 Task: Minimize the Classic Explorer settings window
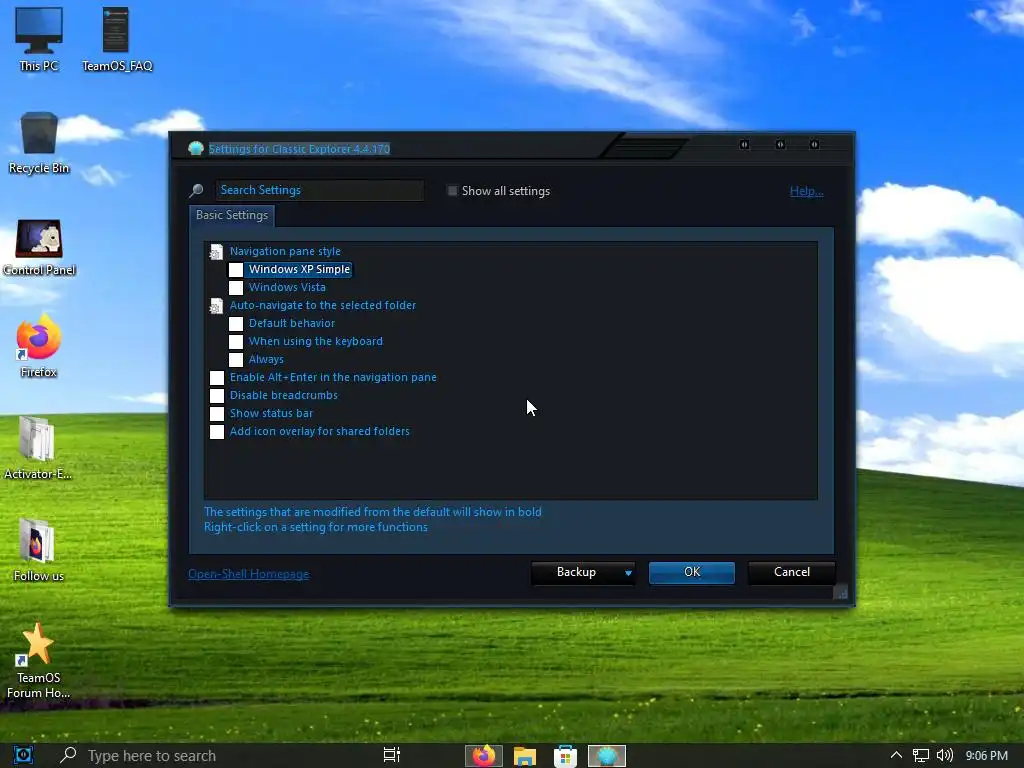coord(744,144)
